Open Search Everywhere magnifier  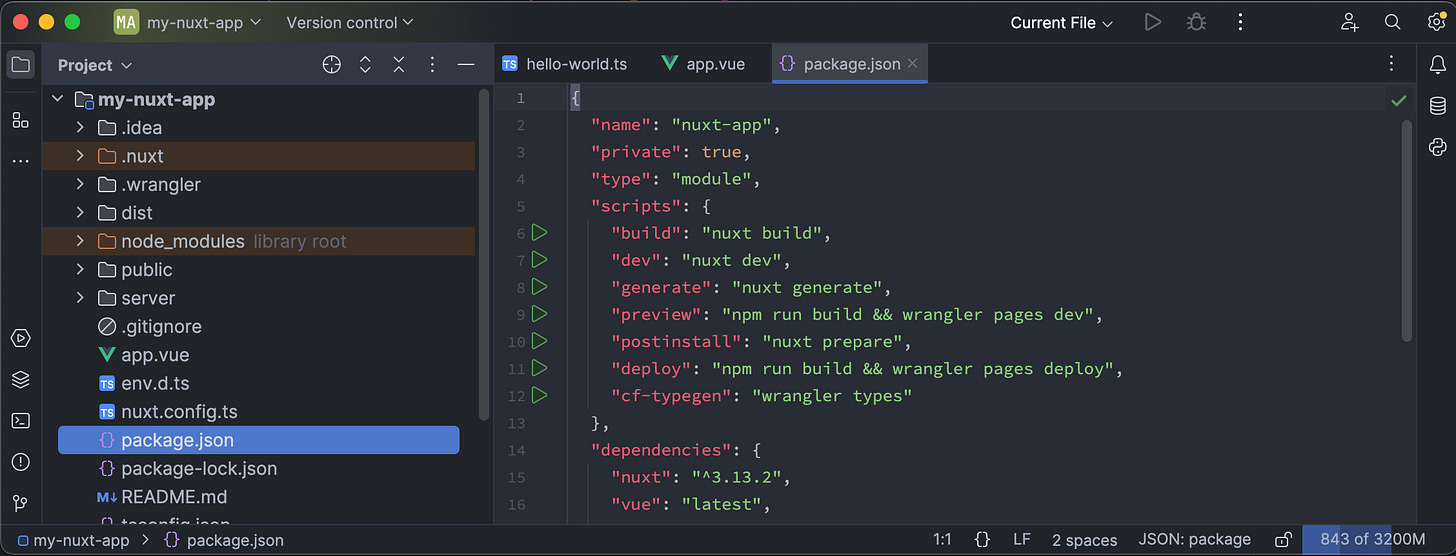point(1393,22)
